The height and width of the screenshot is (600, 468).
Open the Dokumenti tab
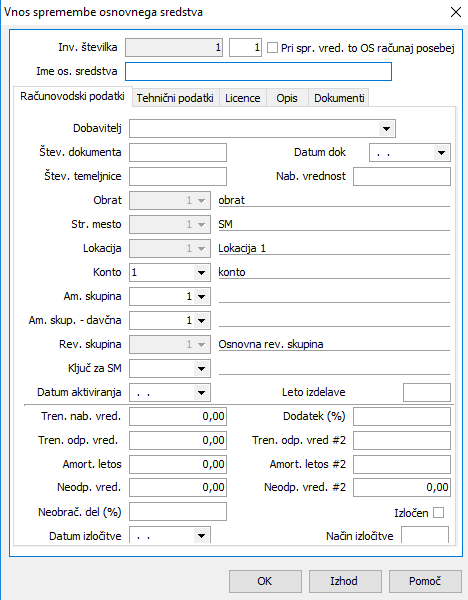tap(339, 98)
